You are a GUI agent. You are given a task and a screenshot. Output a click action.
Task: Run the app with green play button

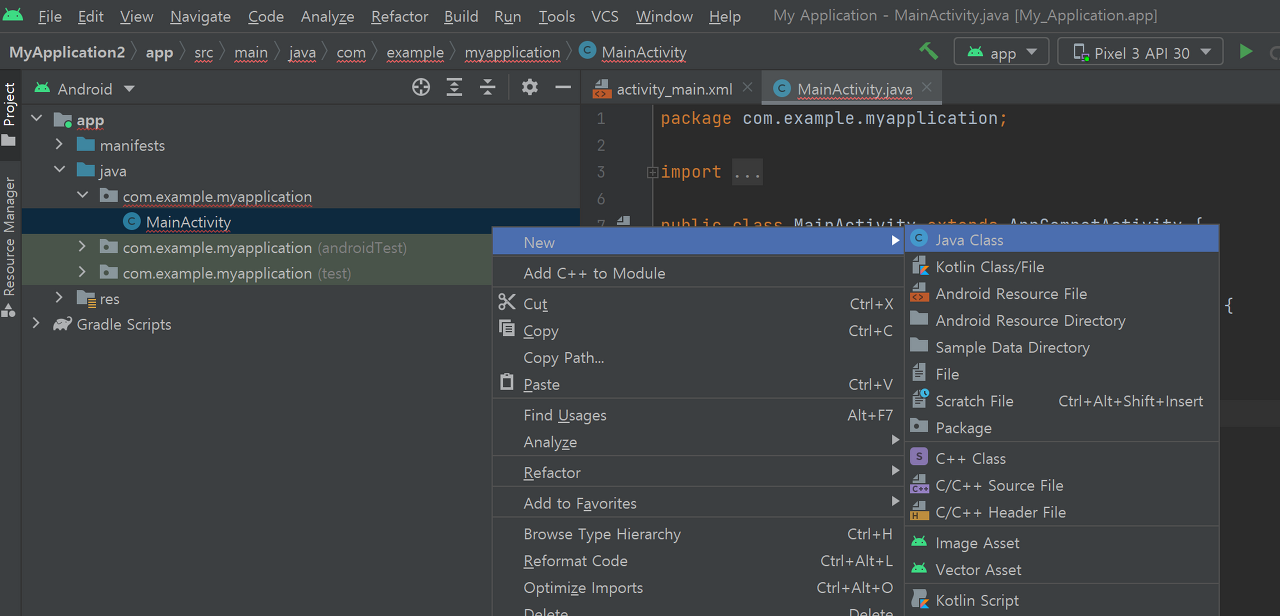[1245, 52]
